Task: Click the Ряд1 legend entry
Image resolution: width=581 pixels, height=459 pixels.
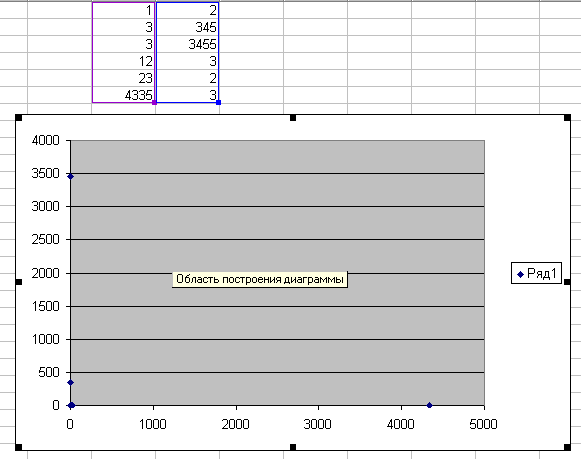Action: pos(537,273)
